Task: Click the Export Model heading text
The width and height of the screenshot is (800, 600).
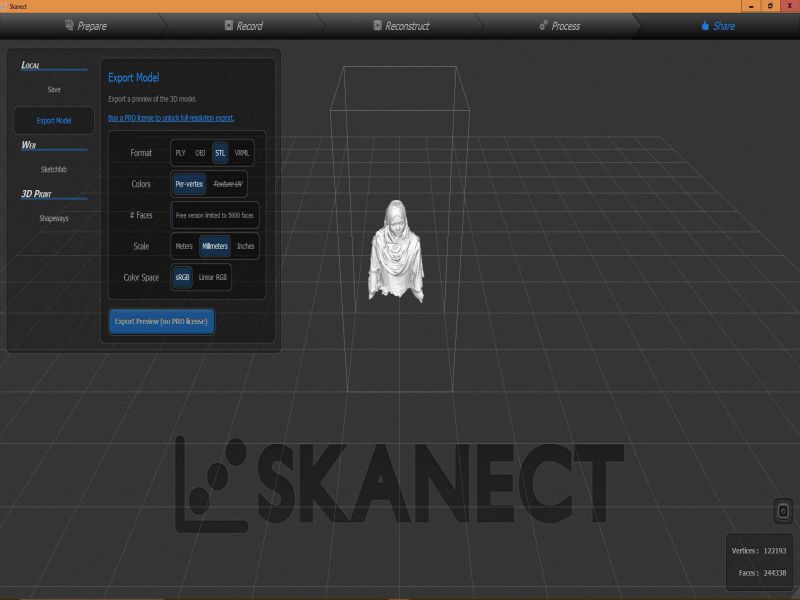Action: point(134,78)
